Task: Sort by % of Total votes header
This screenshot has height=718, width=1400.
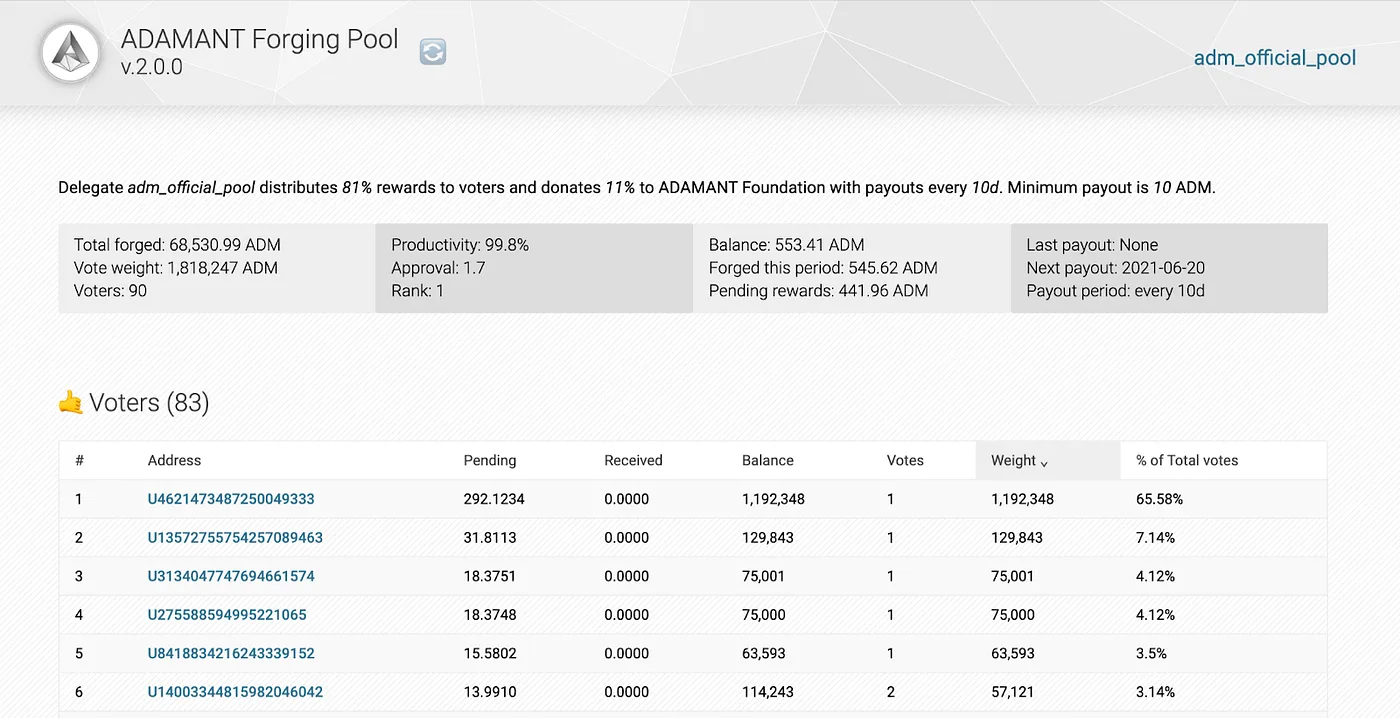Action: click(x=1187, y=460)
